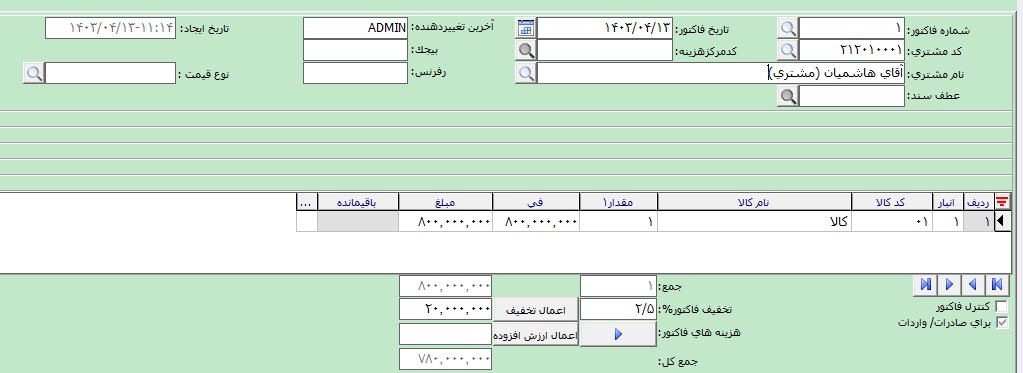Image resolution: width=1023 pixels, height=373 pixels.
Task: Go to next record navigation arrow
Action: pyautogui.click(x=949, y=284)
